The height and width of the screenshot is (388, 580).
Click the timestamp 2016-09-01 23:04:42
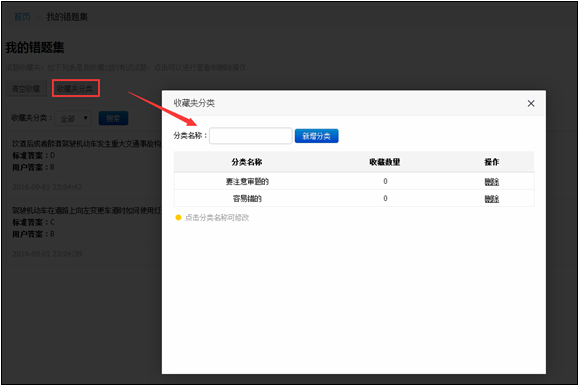click(47, 187)
